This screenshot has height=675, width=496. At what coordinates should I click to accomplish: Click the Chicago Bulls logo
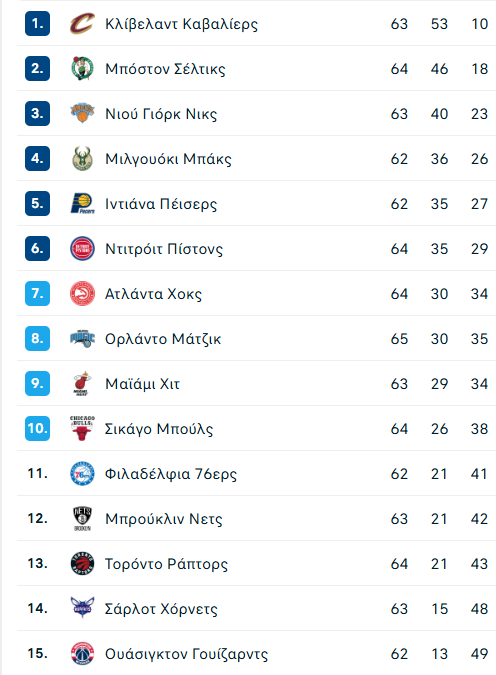(82, 429)
